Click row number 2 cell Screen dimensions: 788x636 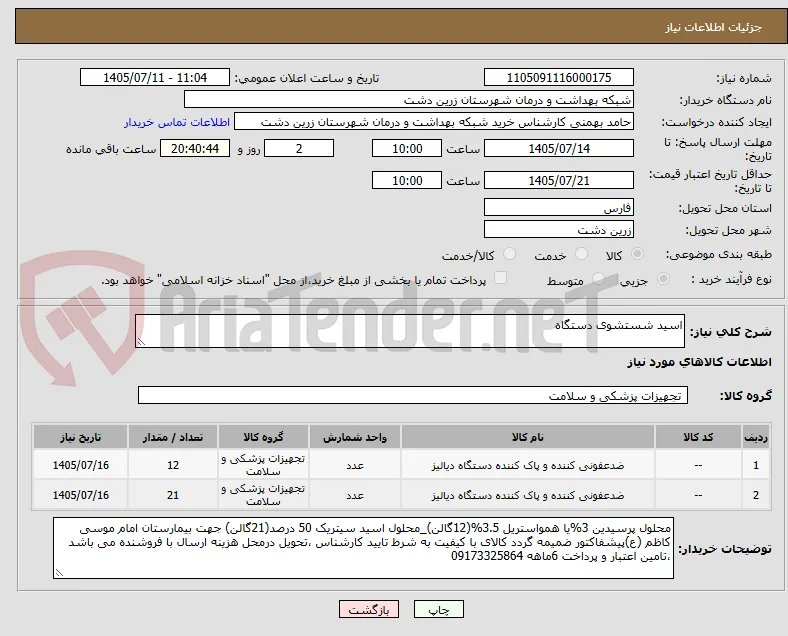pyautogui.click(x=756, y=495)
